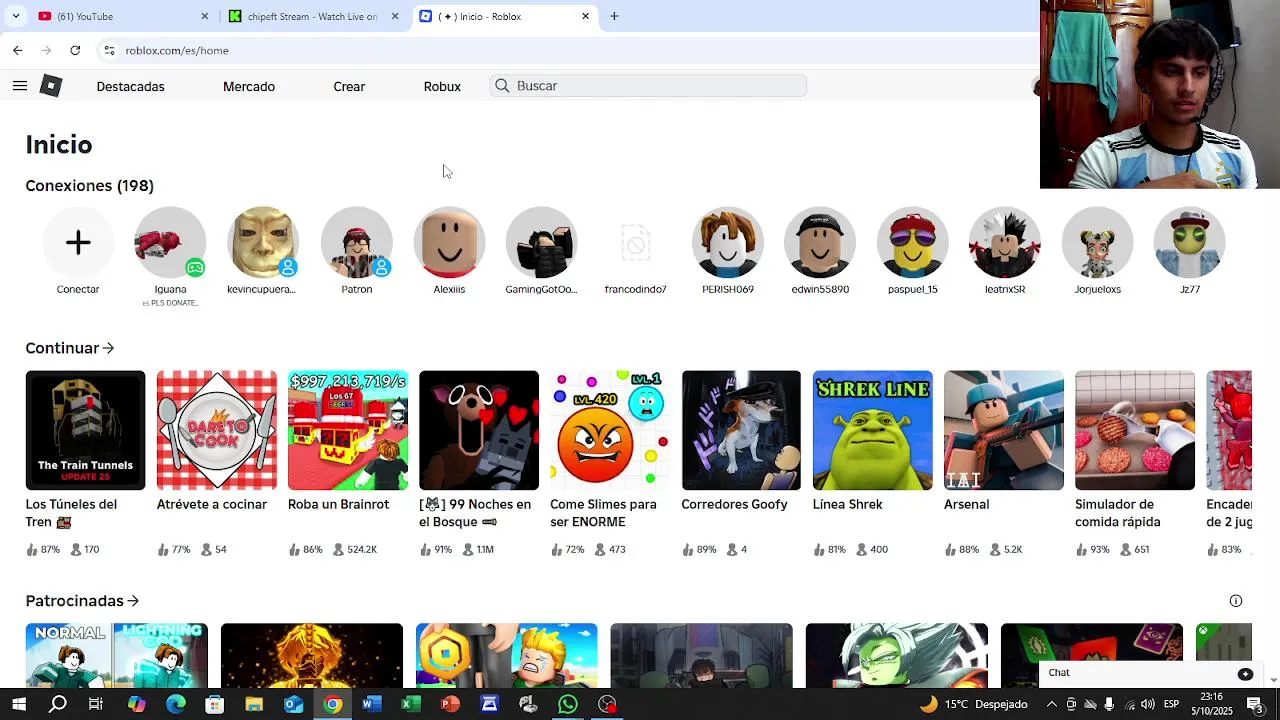Open Come Slimes para ser ENORME

[x=610, y=430]
